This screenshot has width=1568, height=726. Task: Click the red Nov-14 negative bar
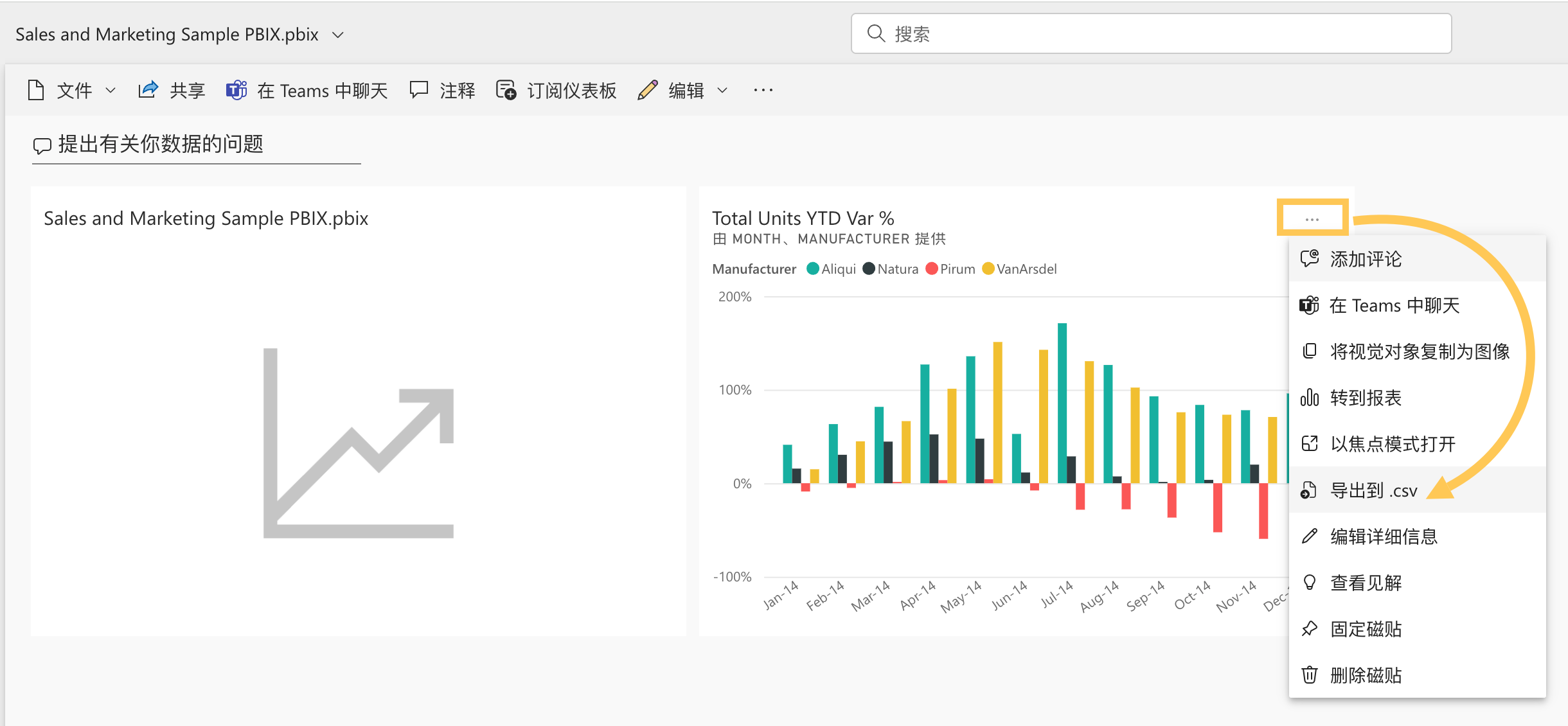pos(1263,511)
